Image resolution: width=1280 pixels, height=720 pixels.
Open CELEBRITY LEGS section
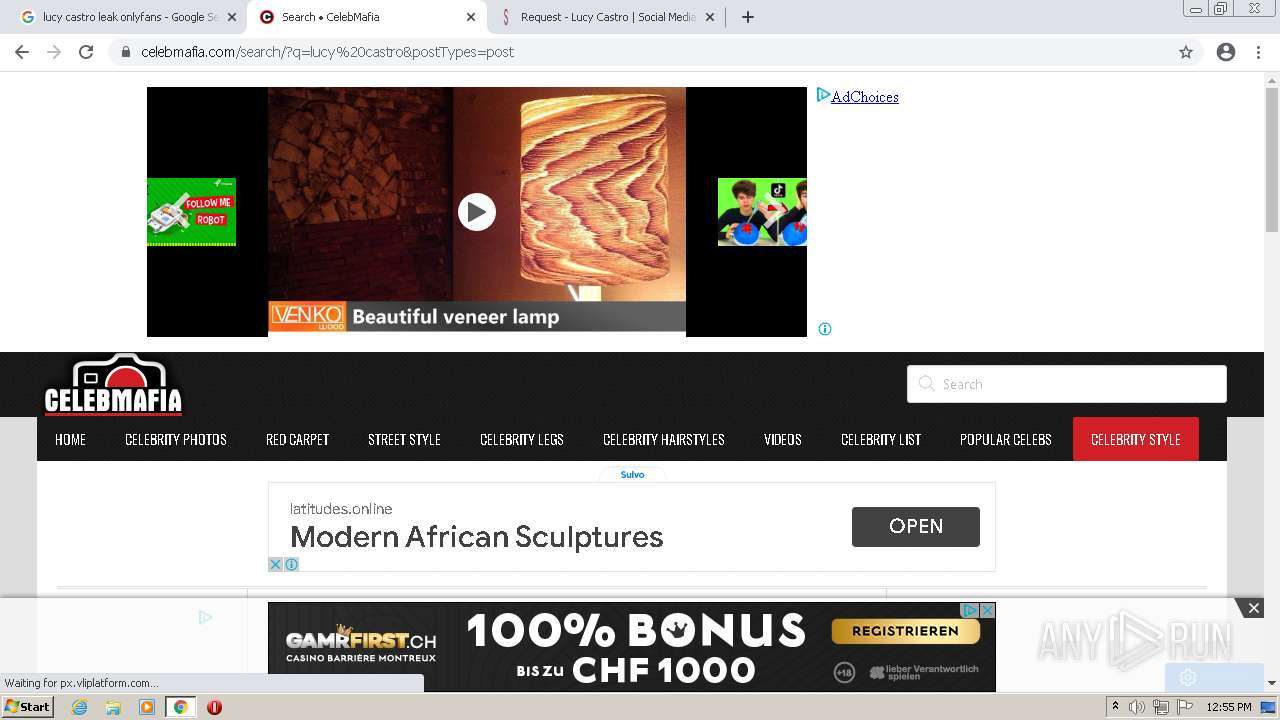(x=522, y=439)
